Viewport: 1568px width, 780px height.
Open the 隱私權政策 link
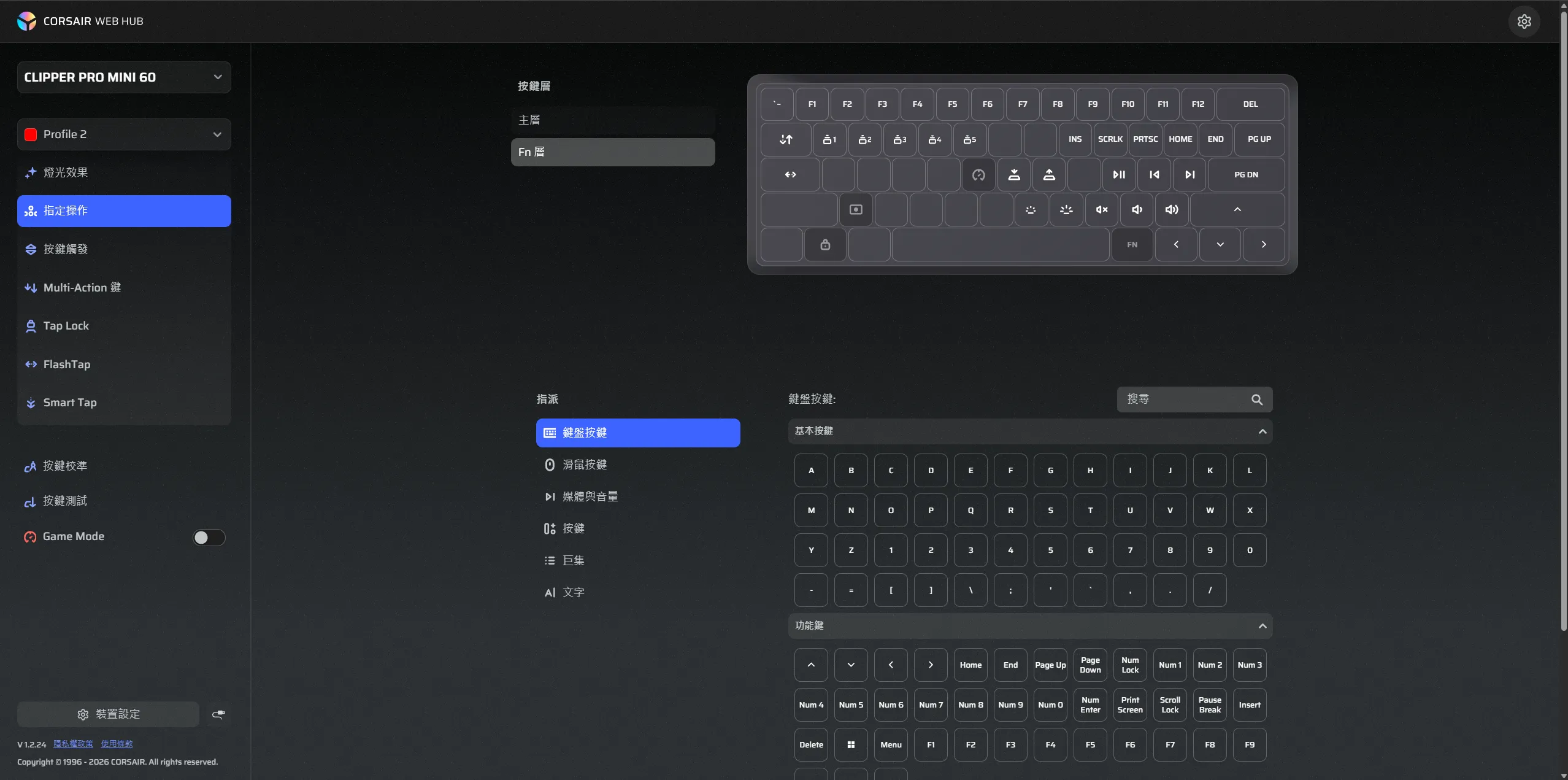click(x=73, y=744)
